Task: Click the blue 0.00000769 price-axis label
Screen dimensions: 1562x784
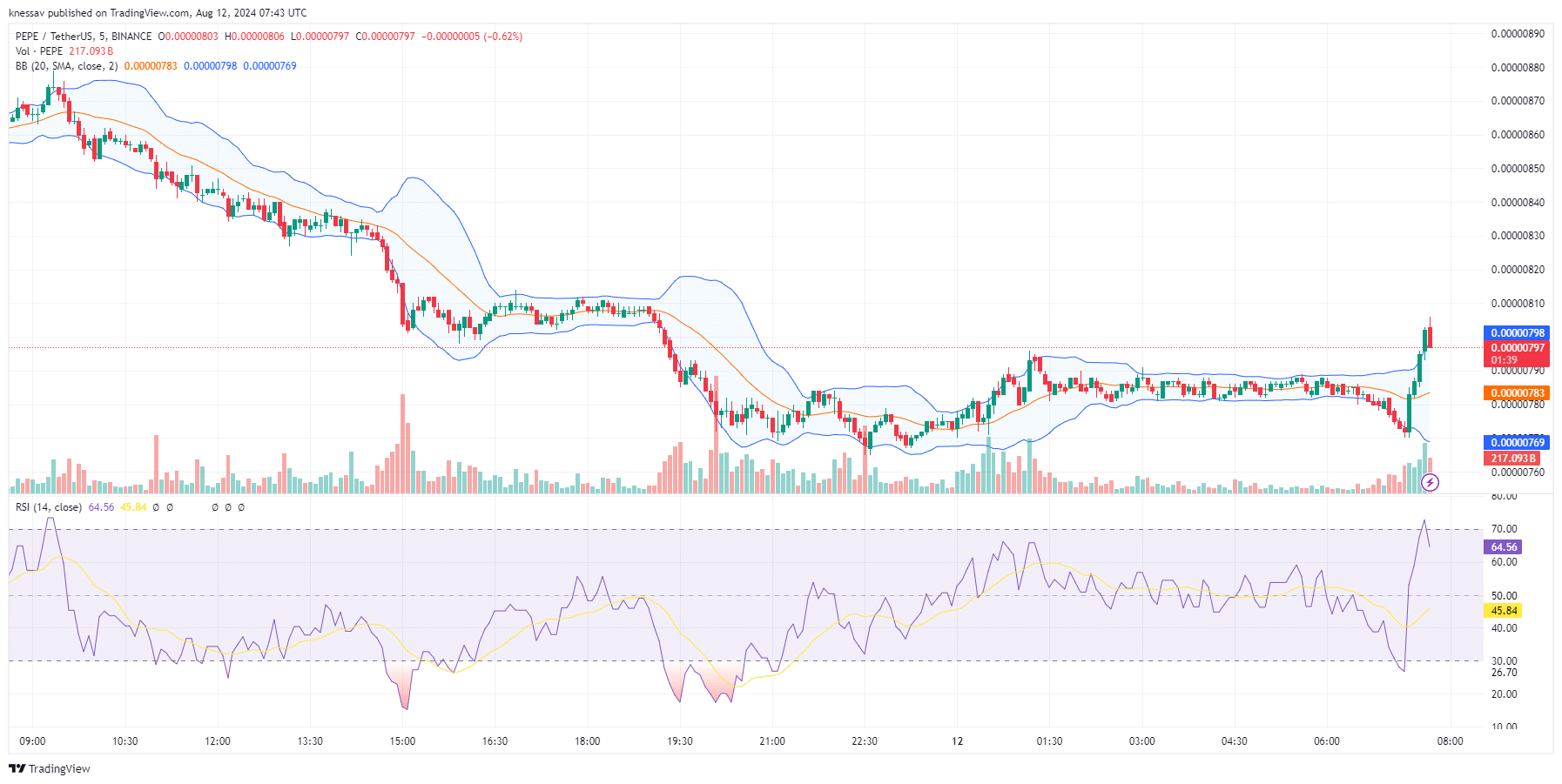Action: point(1517,443)
